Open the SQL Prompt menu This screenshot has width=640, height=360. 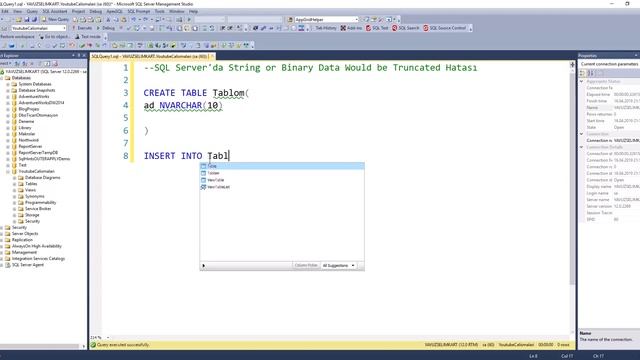click(138, 11)
